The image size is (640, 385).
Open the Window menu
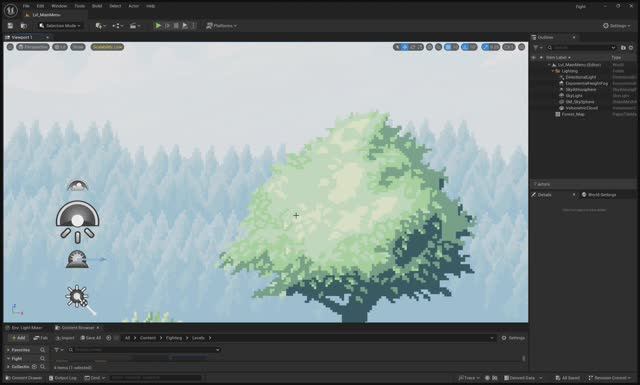pos(59,6)
